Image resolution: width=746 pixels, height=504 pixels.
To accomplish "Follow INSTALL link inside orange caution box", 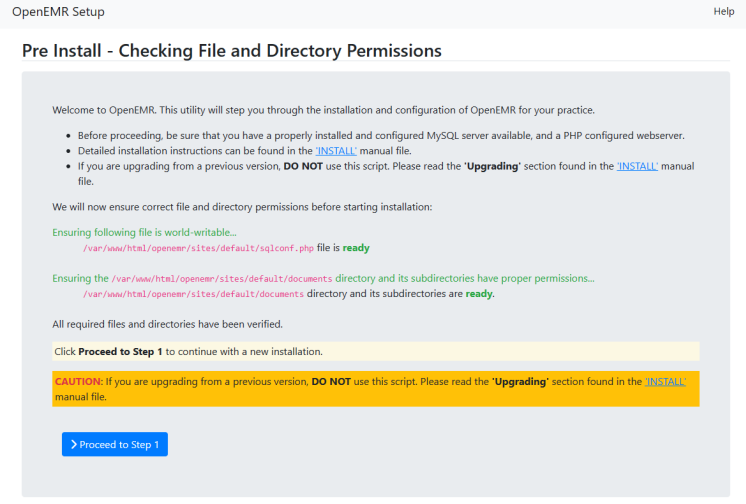I will coord(665,382).
